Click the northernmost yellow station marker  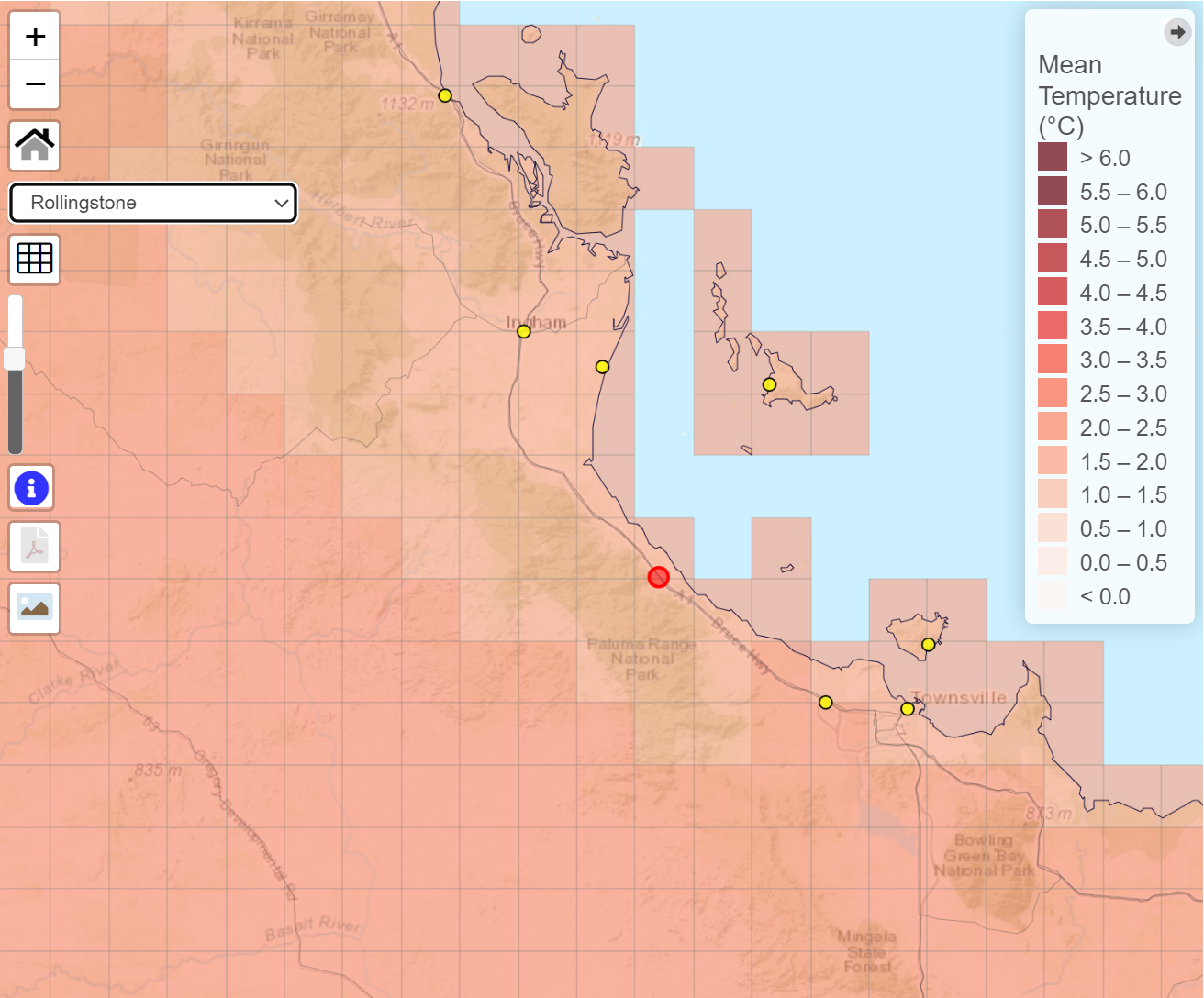[x=444, y=94]
